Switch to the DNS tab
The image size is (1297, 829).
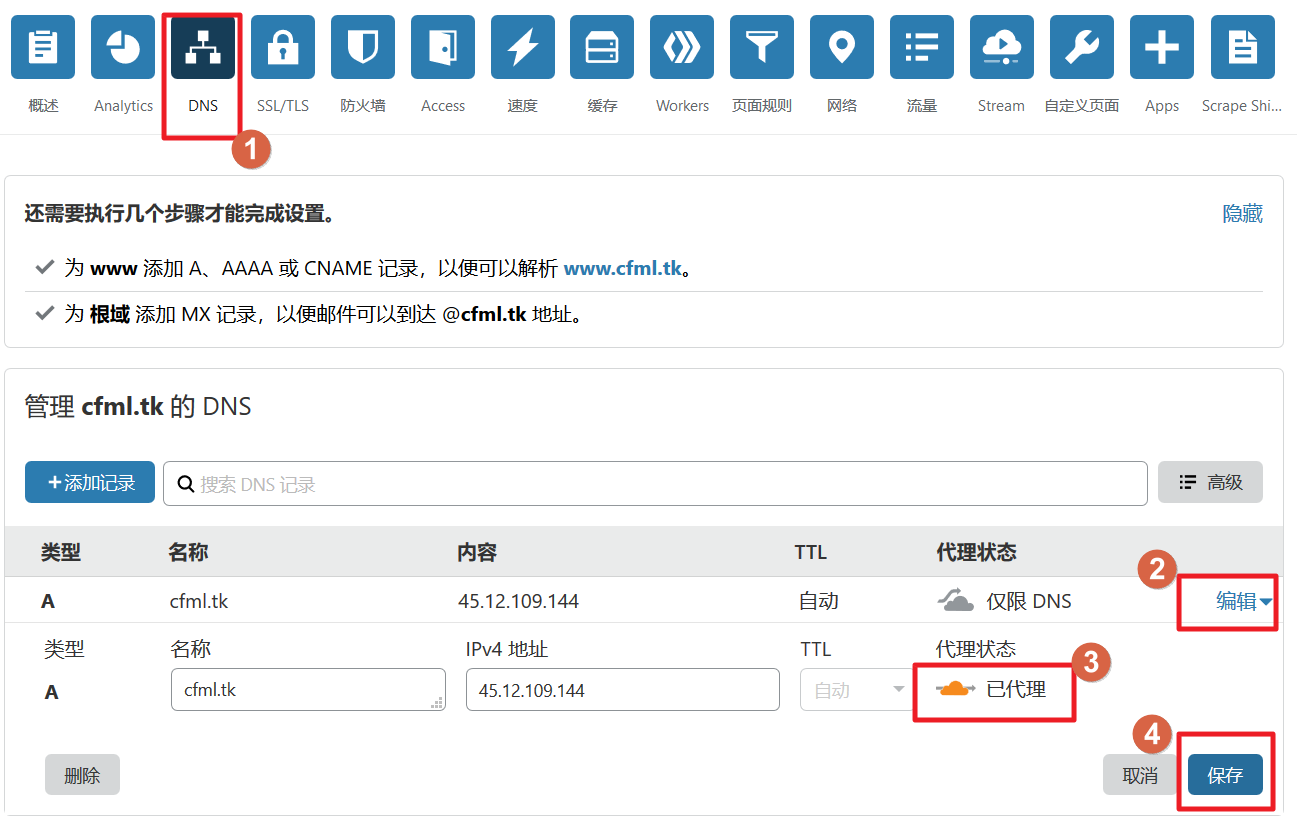[x=203, y=48]
